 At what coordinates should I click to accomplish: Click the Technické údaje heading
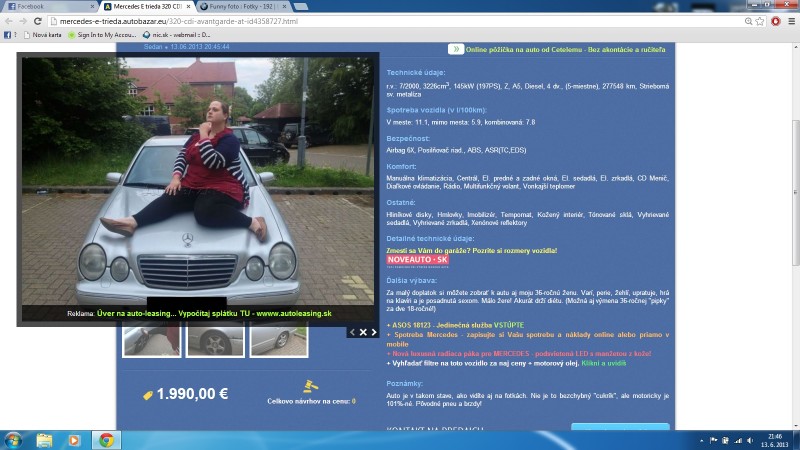416,72
